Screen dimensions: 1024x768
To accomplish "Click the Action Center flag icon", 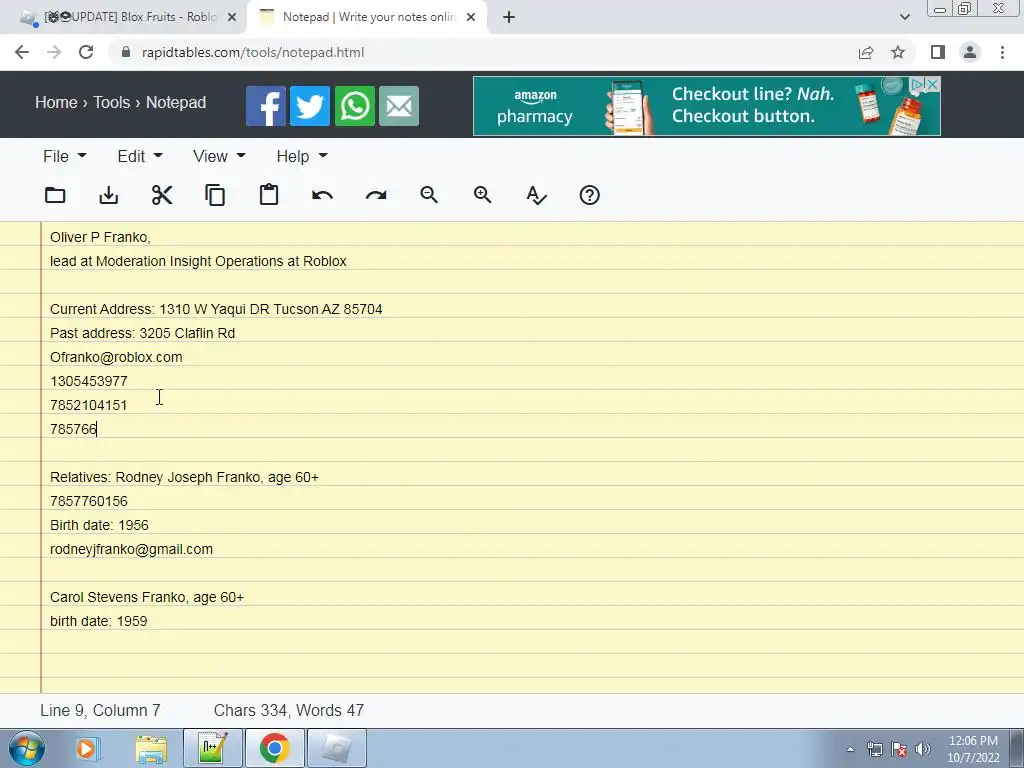I will [x=899, y=749].
